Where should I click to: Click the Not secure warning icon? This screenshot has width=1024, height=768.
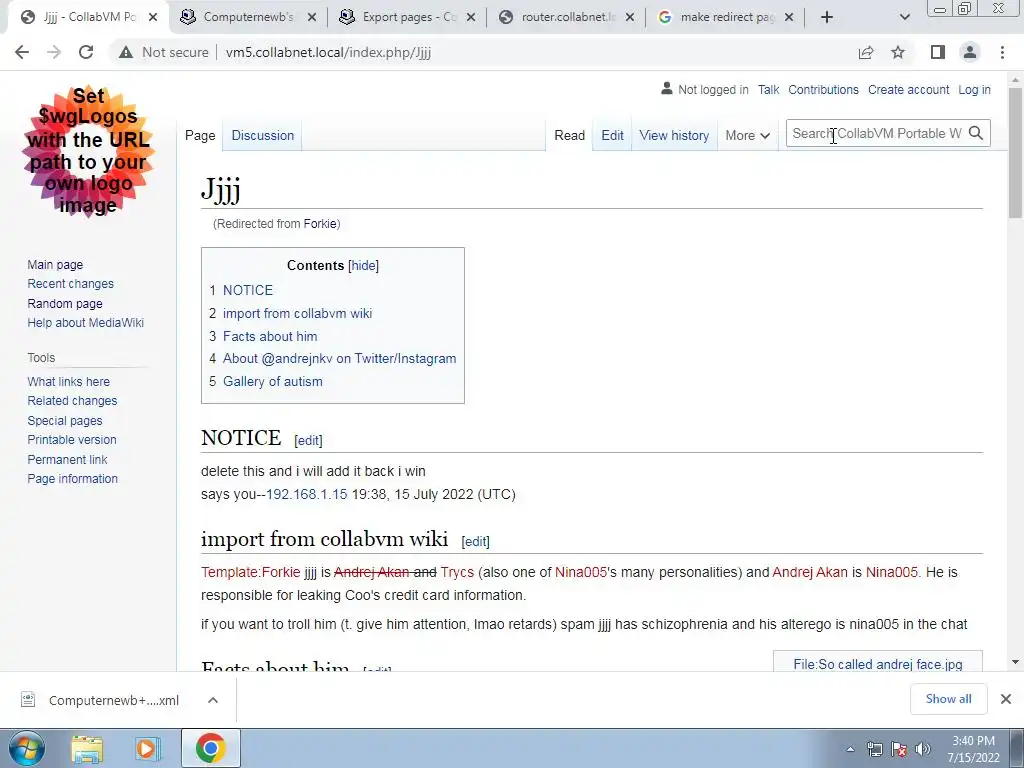tap(126, 52)
